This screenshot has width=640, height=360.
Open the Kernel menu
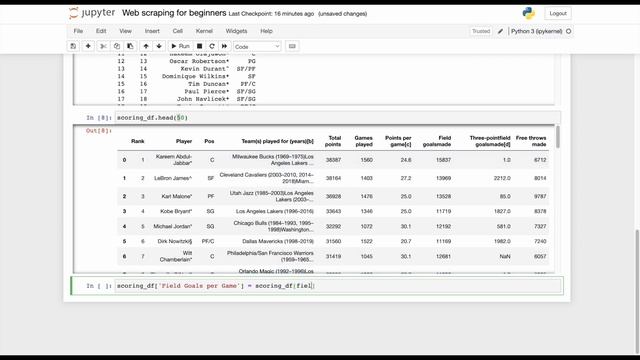(x=204, y=31)
